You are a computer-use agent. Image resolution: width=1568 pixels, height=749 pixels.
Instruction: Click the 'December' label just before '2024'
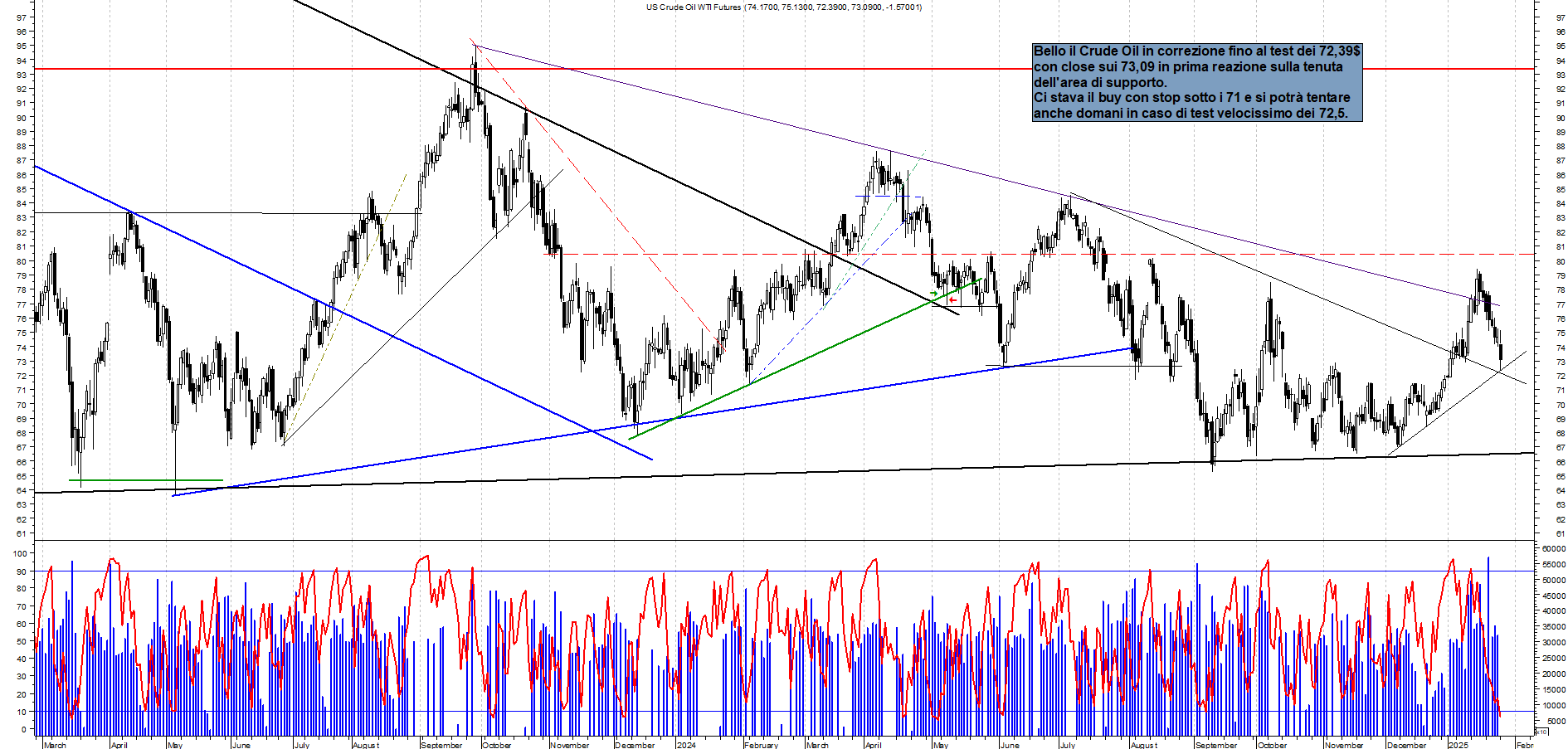point(635,745)
